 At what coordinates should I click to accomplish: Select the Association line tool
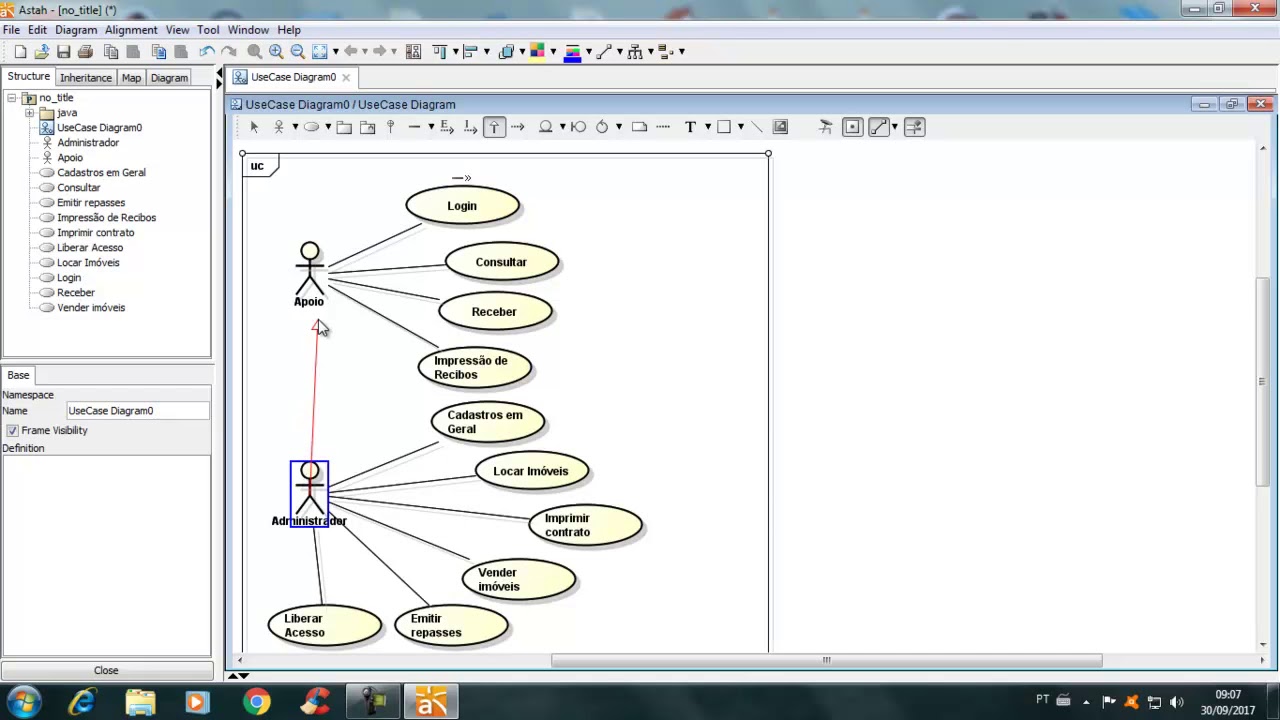(414, 127)
